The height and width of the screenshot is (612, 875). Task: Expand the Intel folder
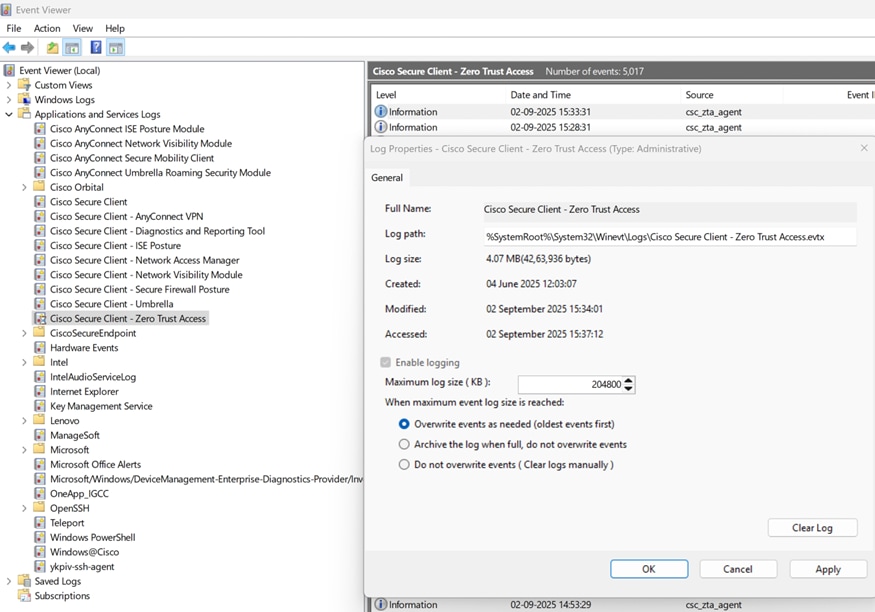coord(24,363)
